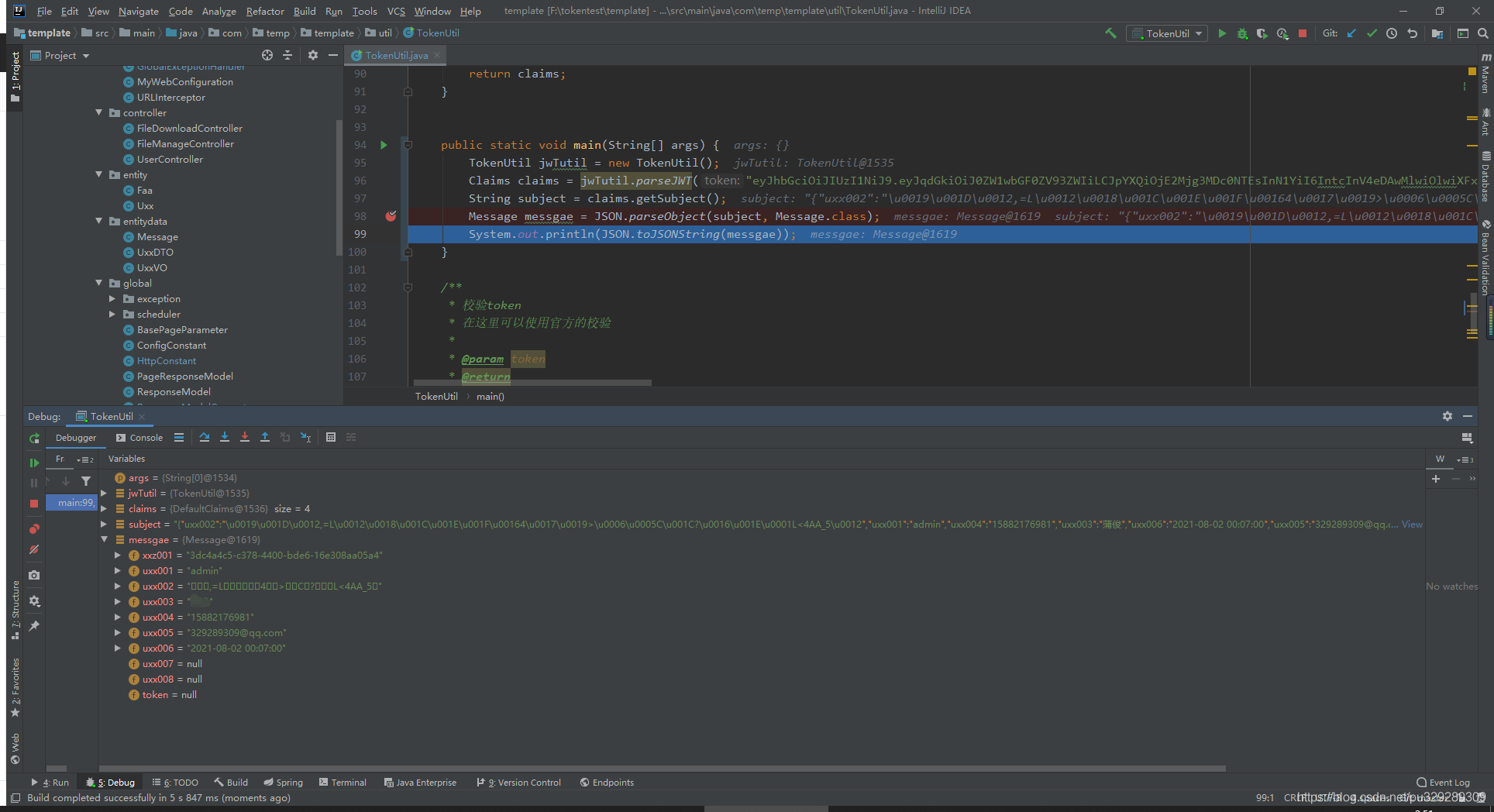
Task: Click the editor horizontal scrollbar
Action: (532, 383)
